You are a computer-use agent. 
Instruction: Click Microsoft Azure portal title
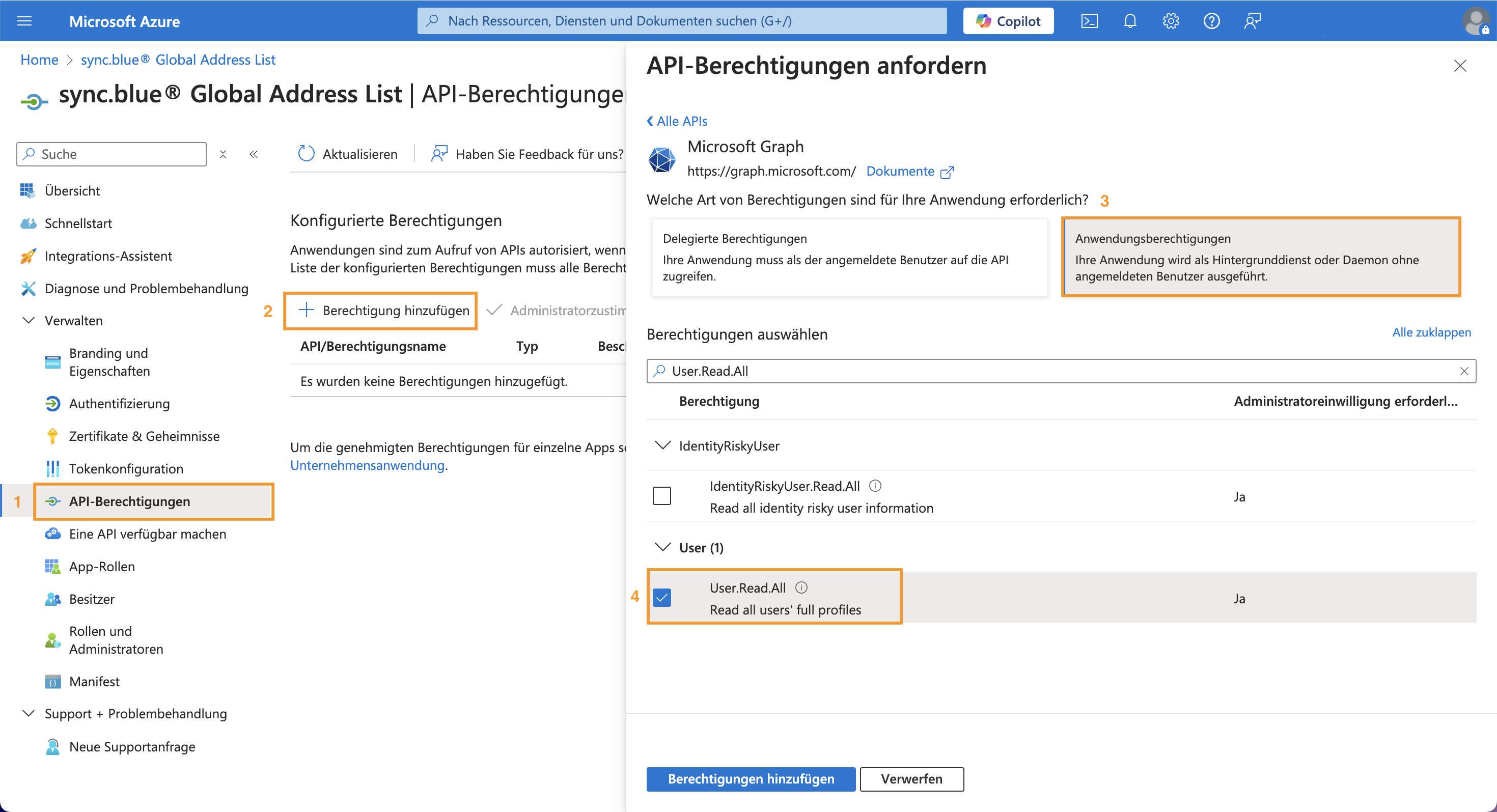(x=124, y=21)
